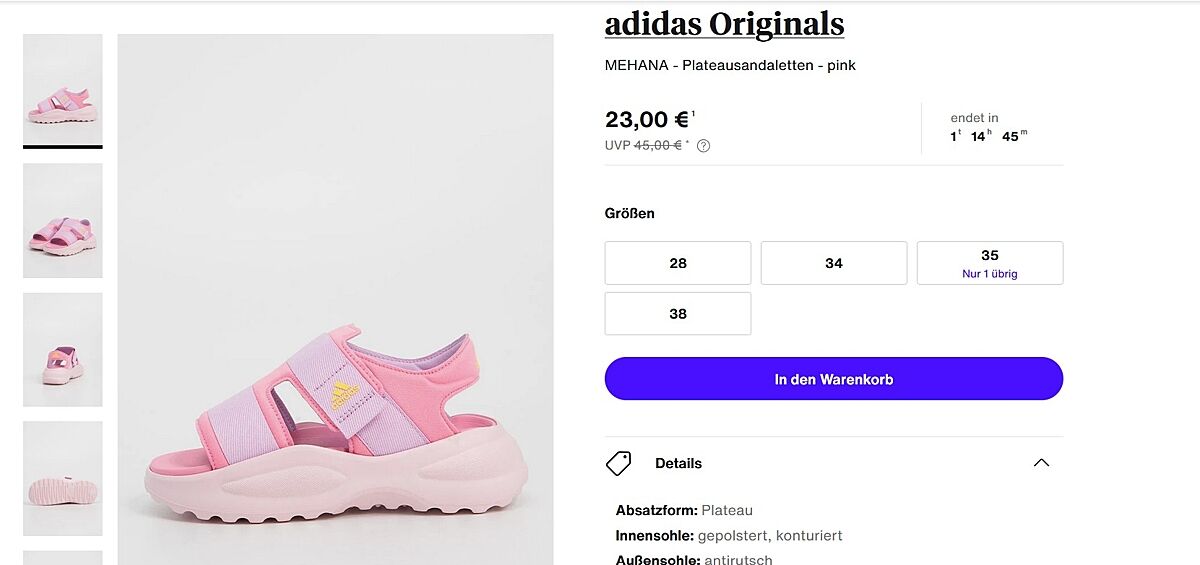Show first thumbnail side view of sandal
Screen dimensions: 1200x565
click(63, 91)
